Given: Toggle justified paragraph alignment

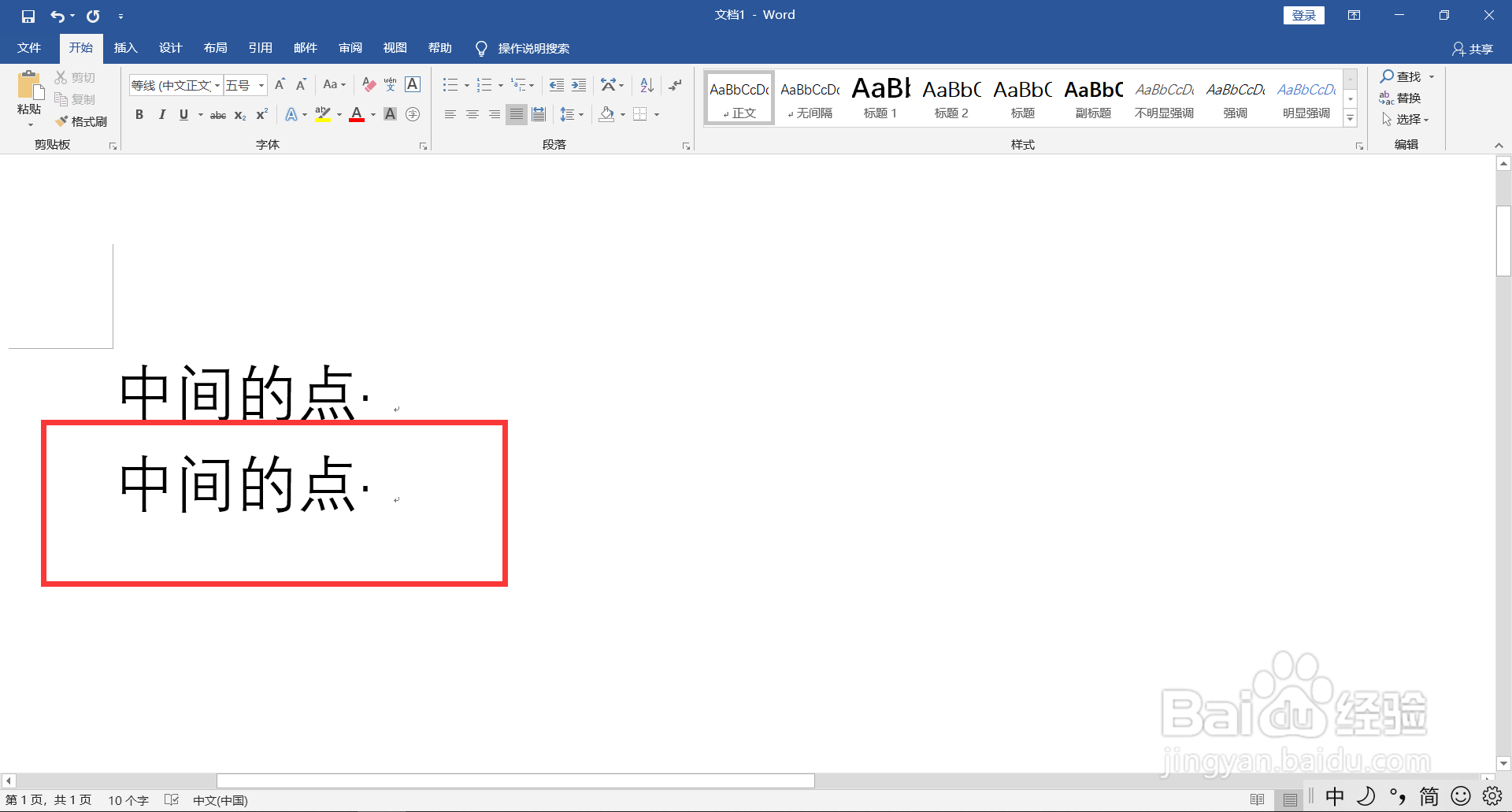Looking at the screenshot, I should (517, 115).
